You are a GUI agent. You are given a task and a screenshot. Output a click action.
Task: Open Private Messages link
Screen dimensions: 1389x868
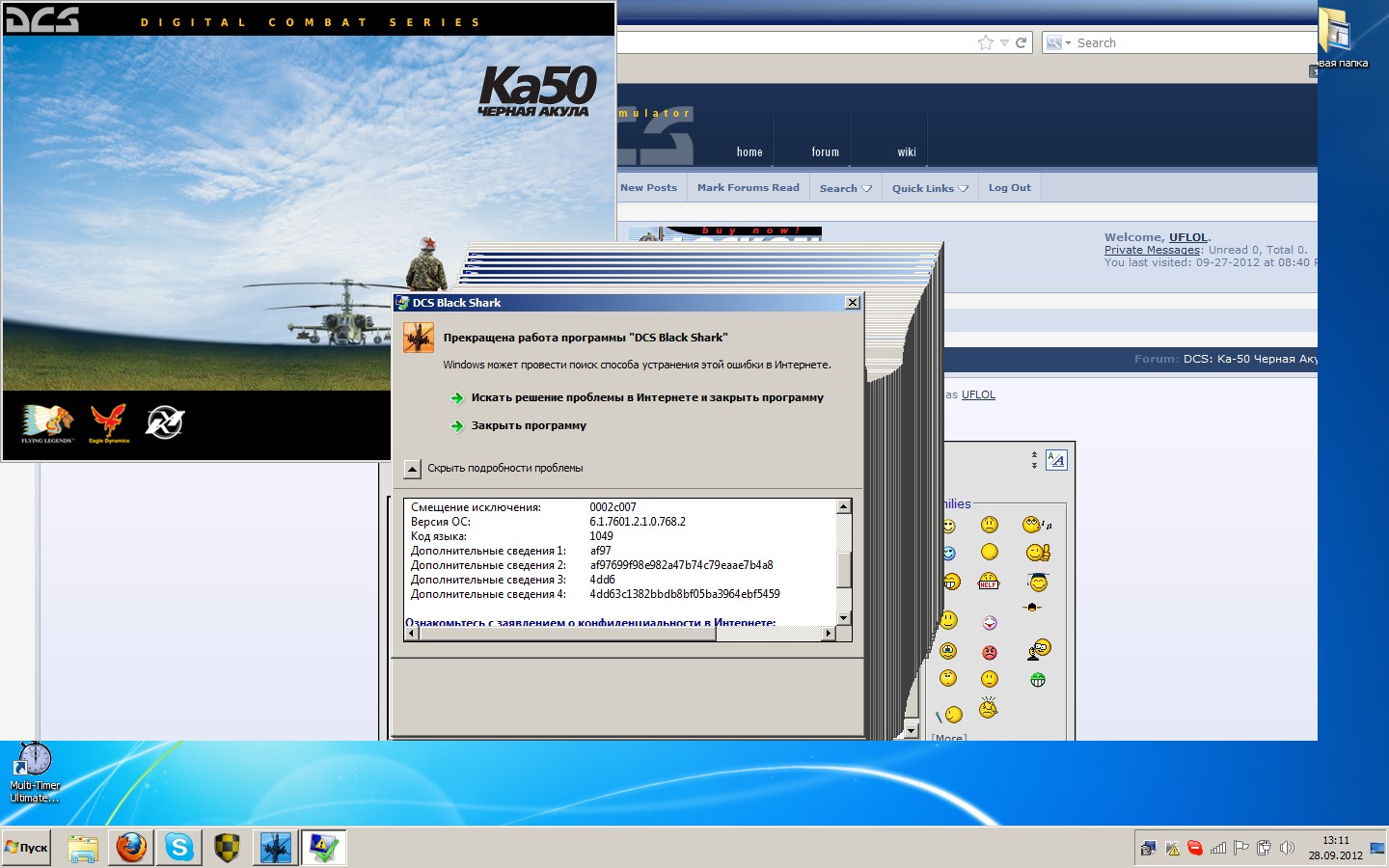click(x=1153, y=250)
